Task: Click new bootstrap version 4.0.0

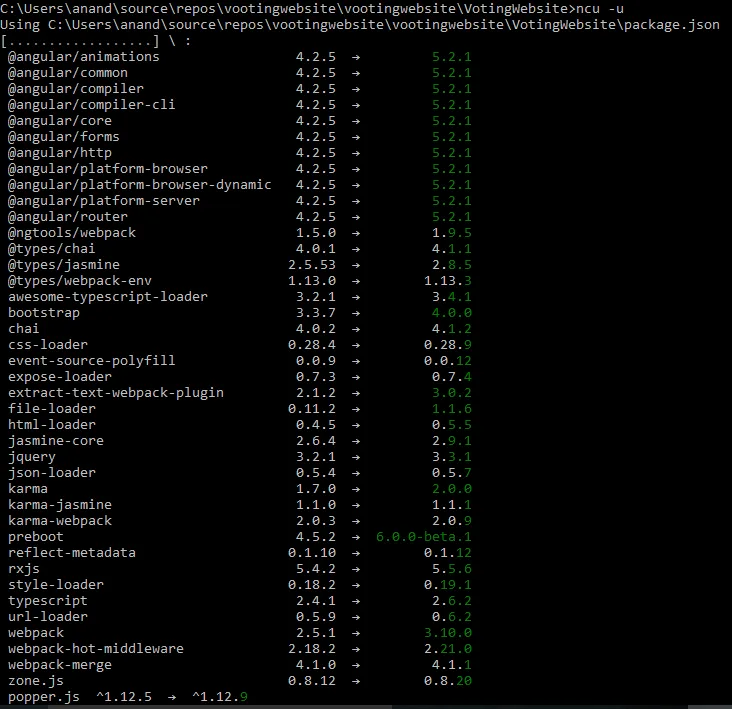Action: click(x=451, y=313)
